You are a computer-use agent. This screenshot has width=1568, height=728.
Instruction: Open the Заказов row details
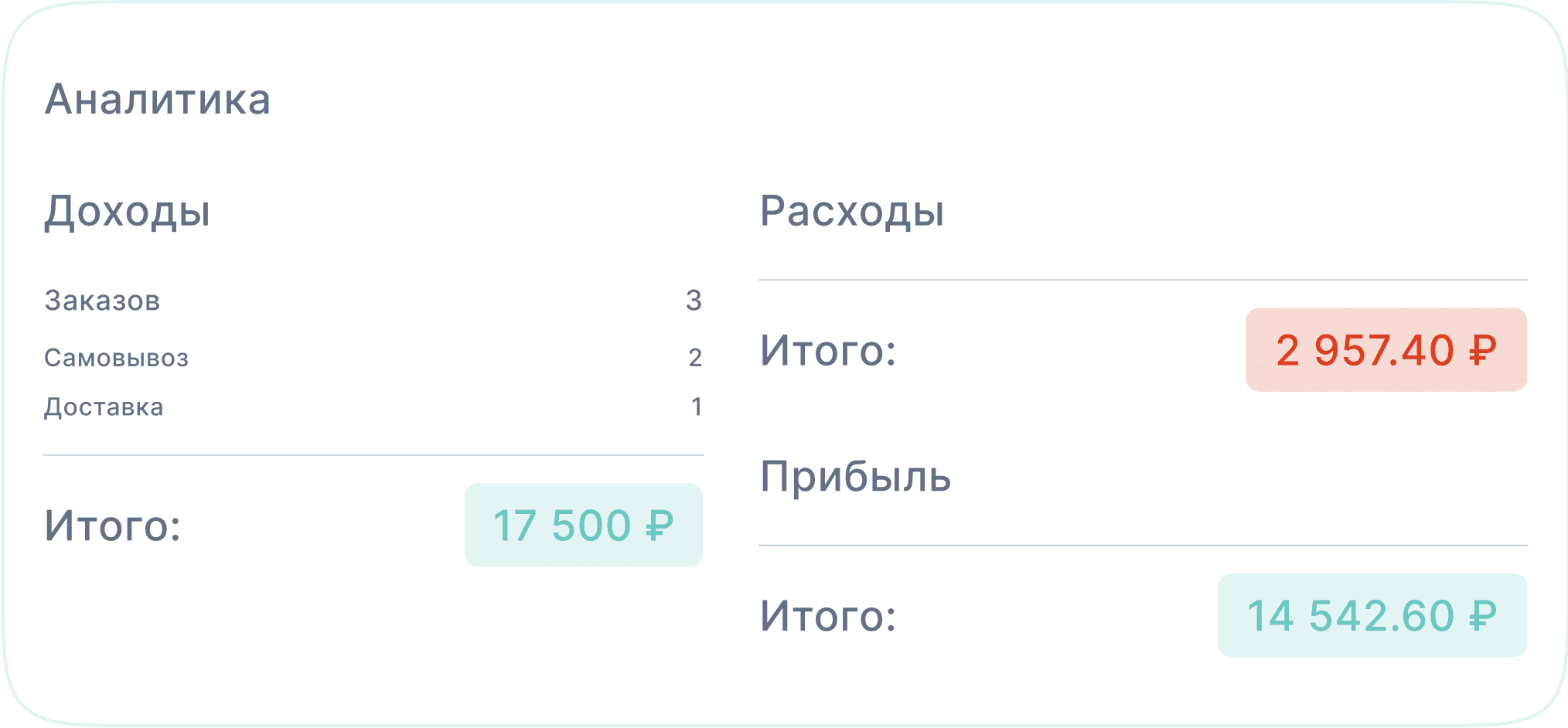click(x=103, y=301)
